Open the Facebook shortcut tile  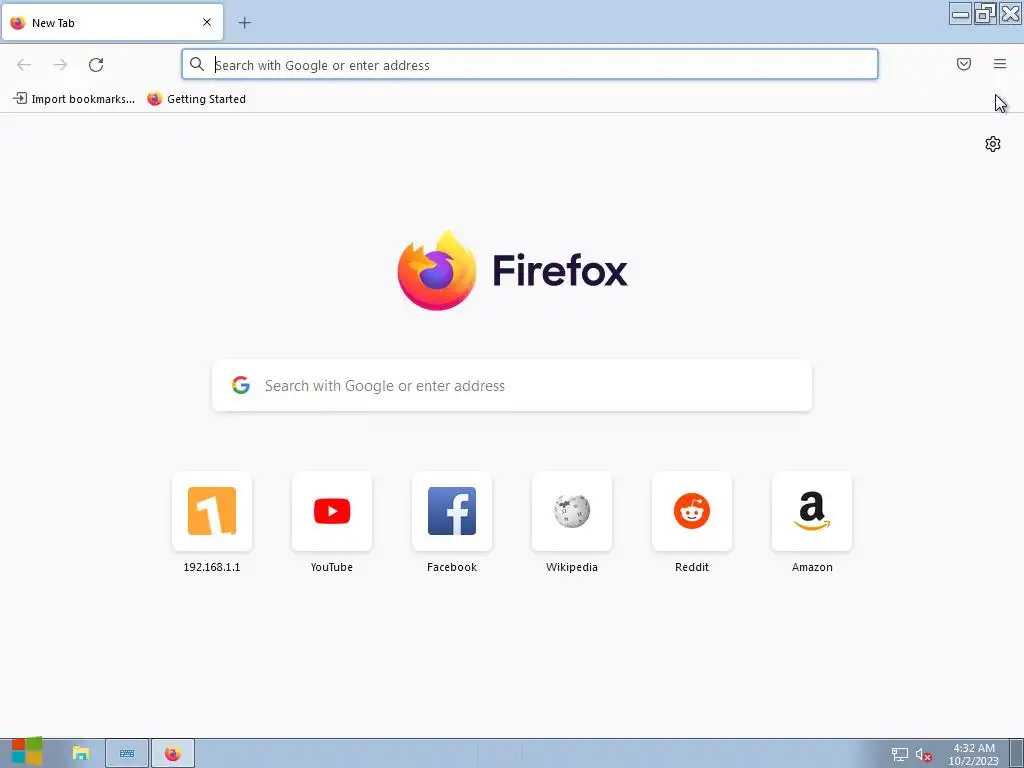452,511
